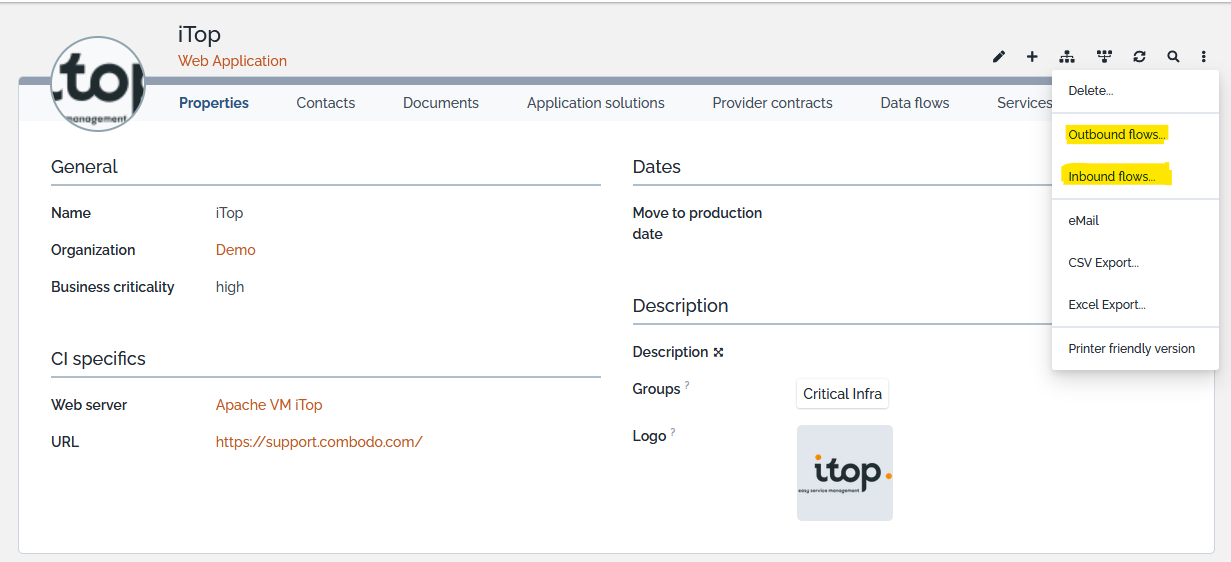This screenshot has height=562, width=1231.
Task: Click the Organization field label
Action: pyautogui.click(x=93, y=250)
